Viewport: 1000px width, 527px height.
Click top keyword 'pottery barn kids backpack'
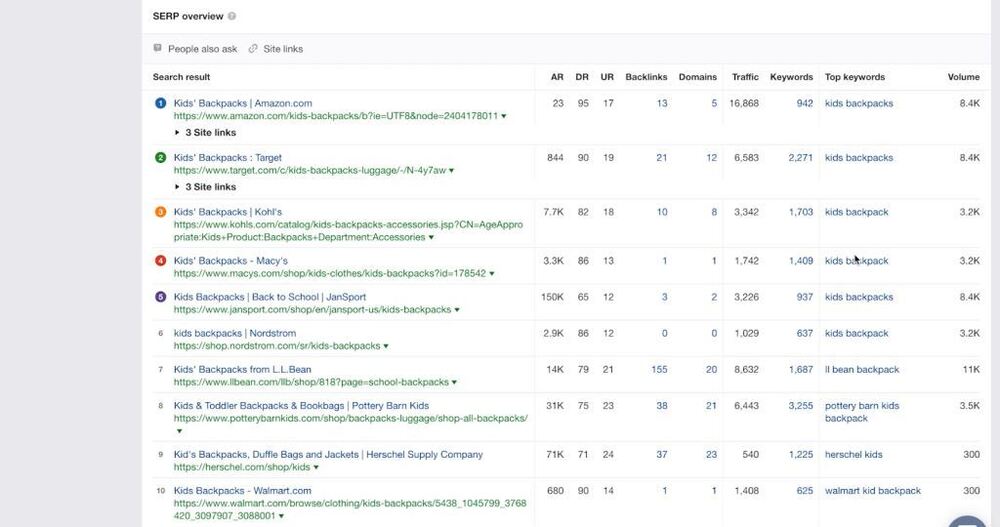click(862, 412)
